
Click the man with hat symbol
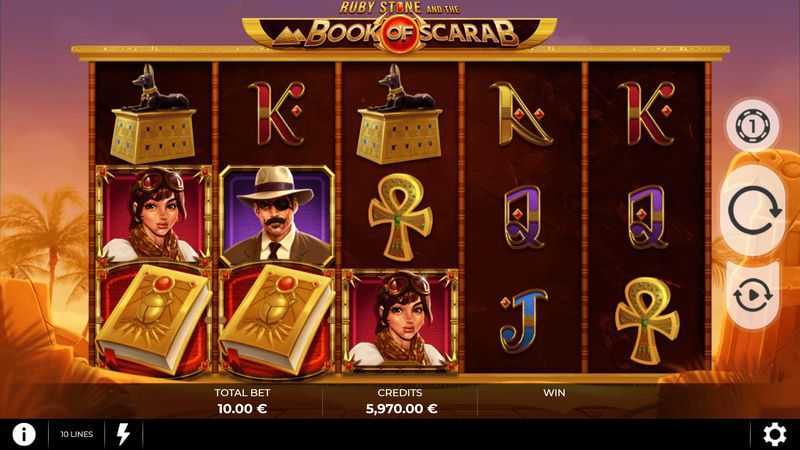(277, 216)
